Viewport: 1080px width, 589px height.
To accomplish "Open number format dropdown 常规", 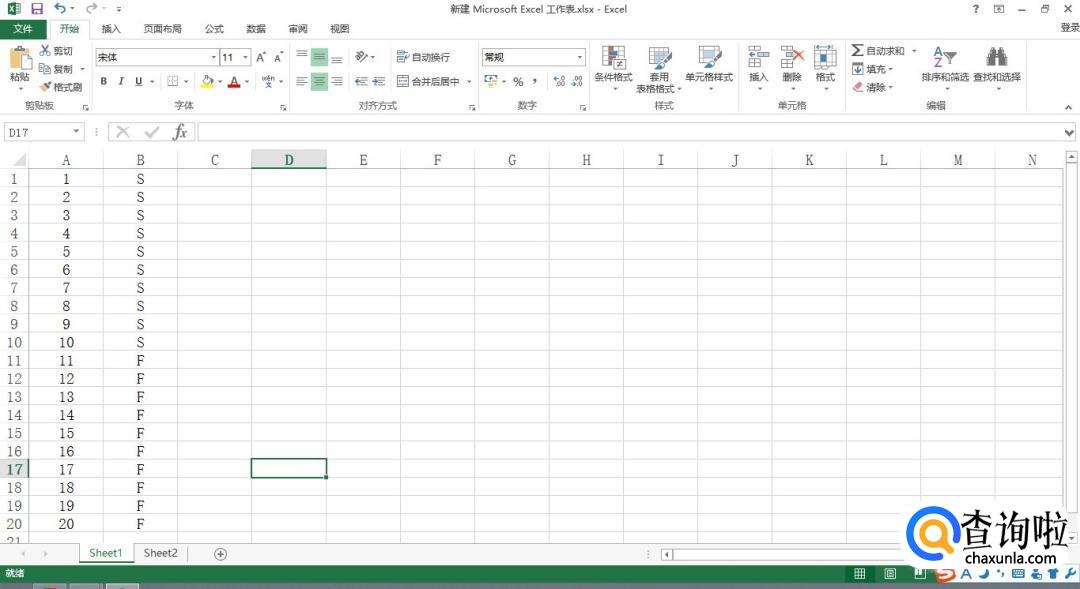I will (x=580, y=57).
